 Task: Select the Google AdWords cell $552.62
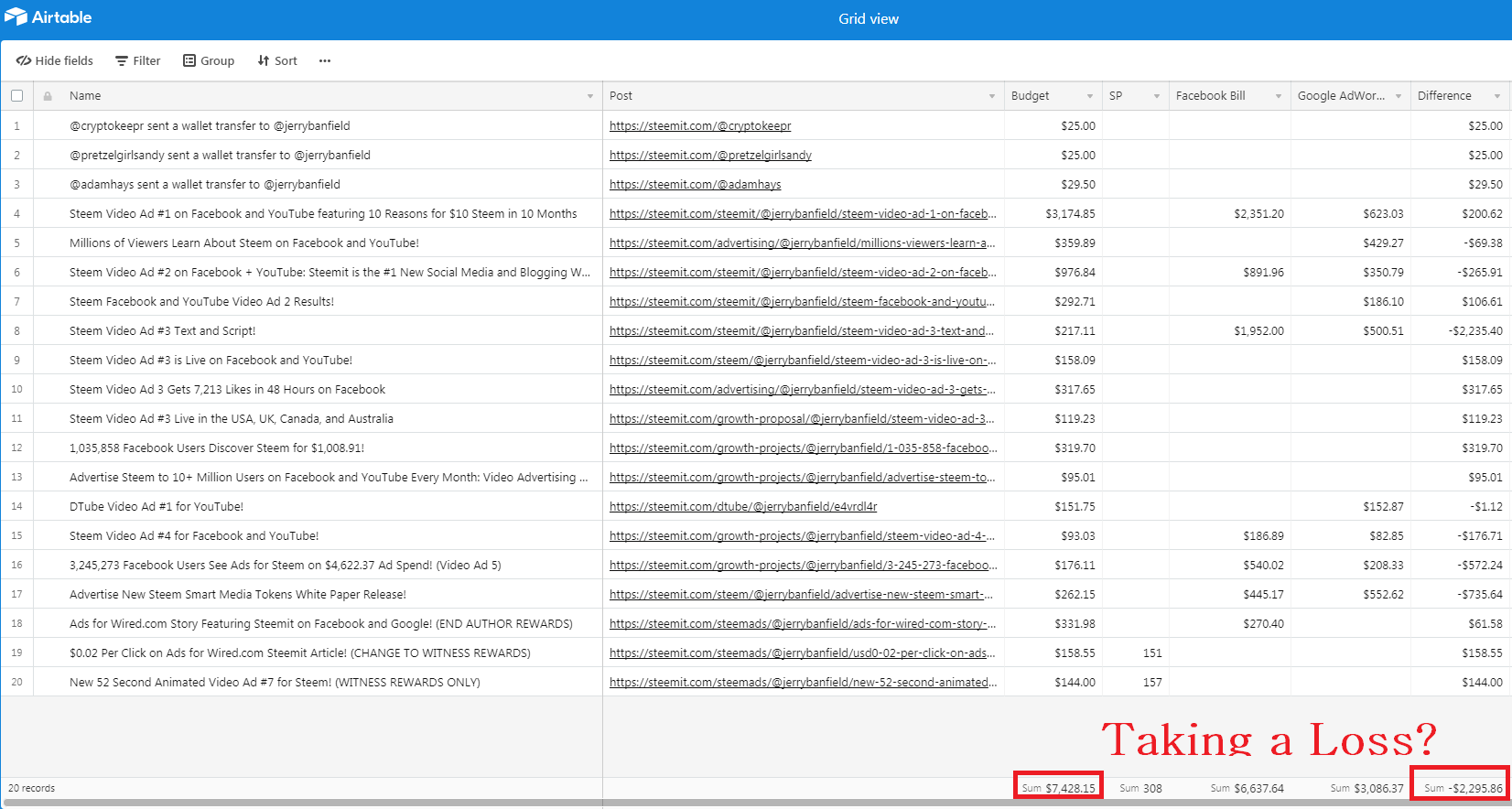pyautogui.click(x=1351, y=594)
